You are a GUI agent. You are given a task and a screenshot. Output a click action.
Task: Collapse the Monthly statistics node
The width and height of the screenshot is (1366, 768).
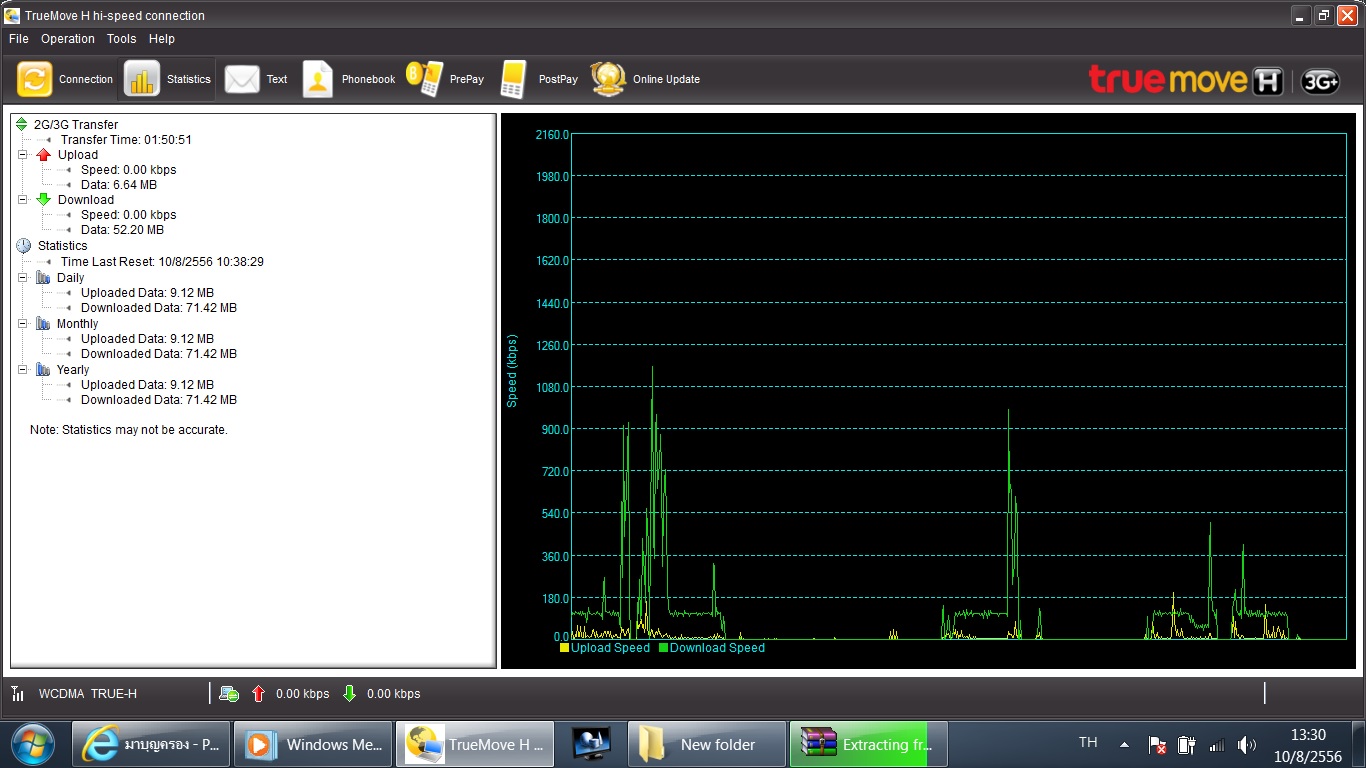click(23, 324)
